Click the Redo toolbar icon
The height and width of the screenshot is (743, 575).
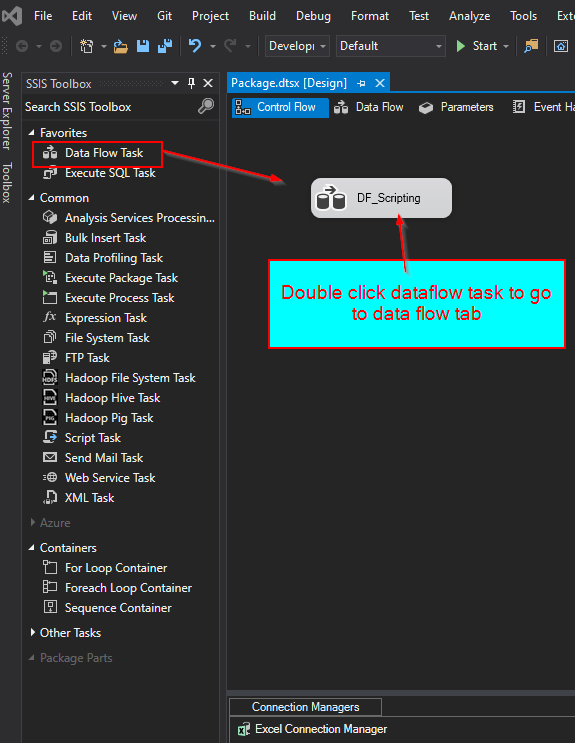click(x=230, y=46)
